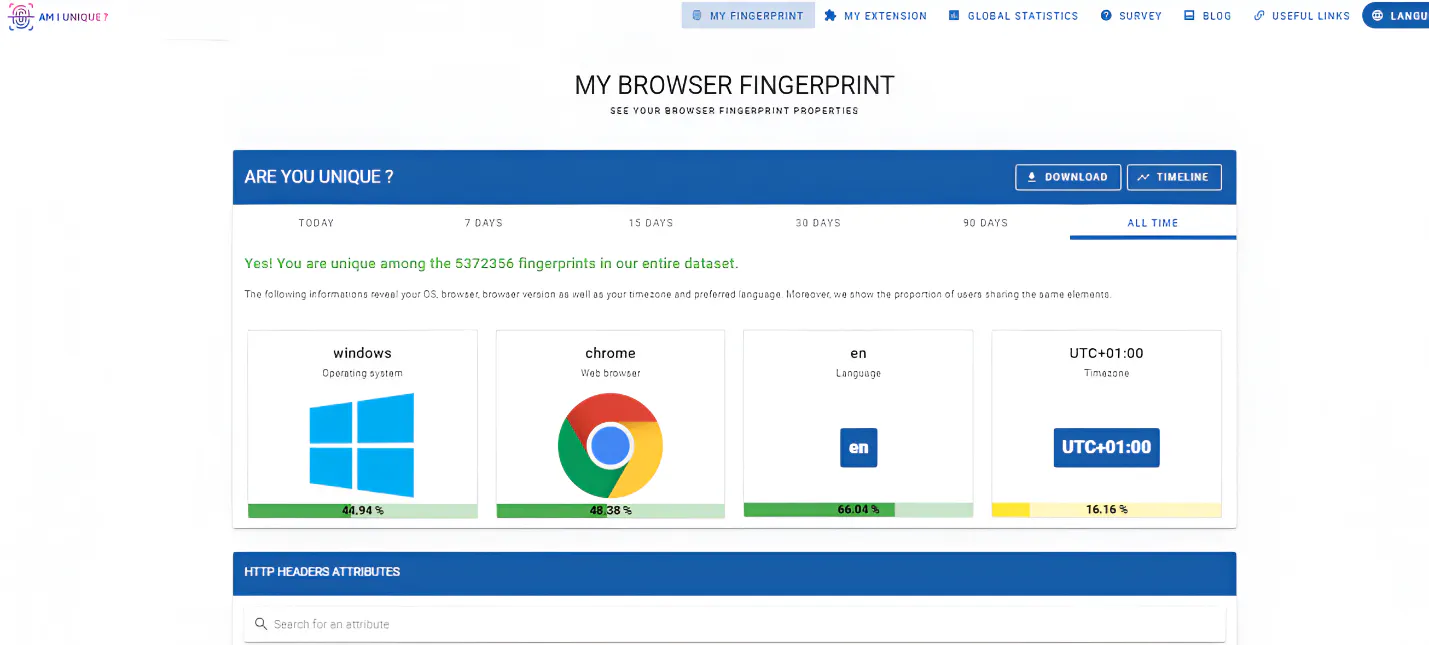Open the Survey page
Viewport: 1429px width, 645px height.
[1131, 16]
